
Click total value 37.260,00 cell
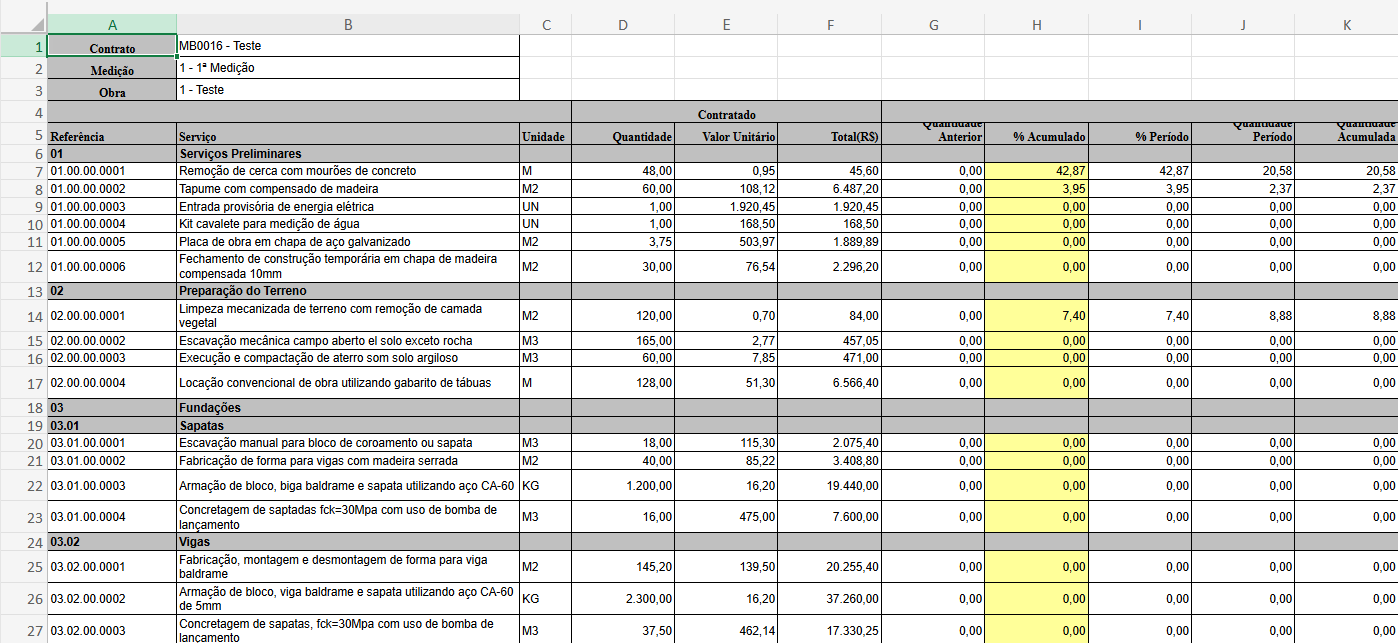tap(829, 599)
